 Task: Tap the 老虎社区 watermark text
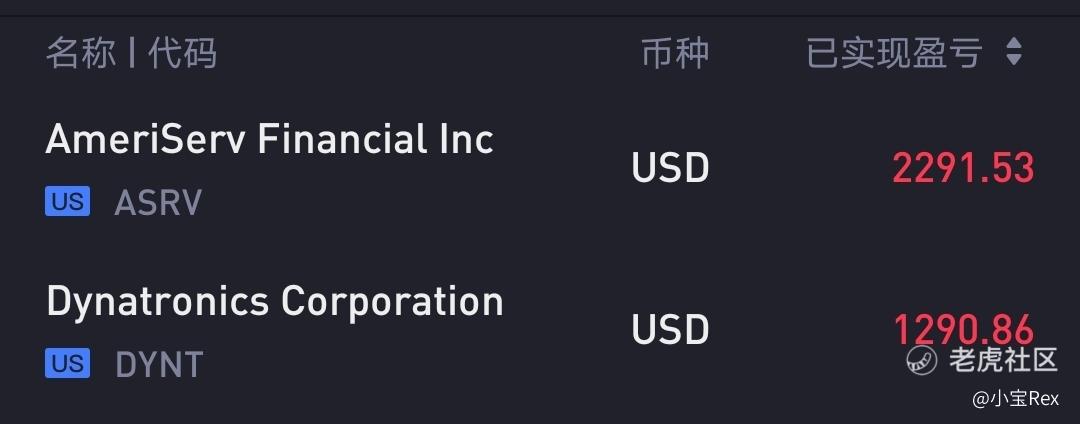(x=1003, y=359)
